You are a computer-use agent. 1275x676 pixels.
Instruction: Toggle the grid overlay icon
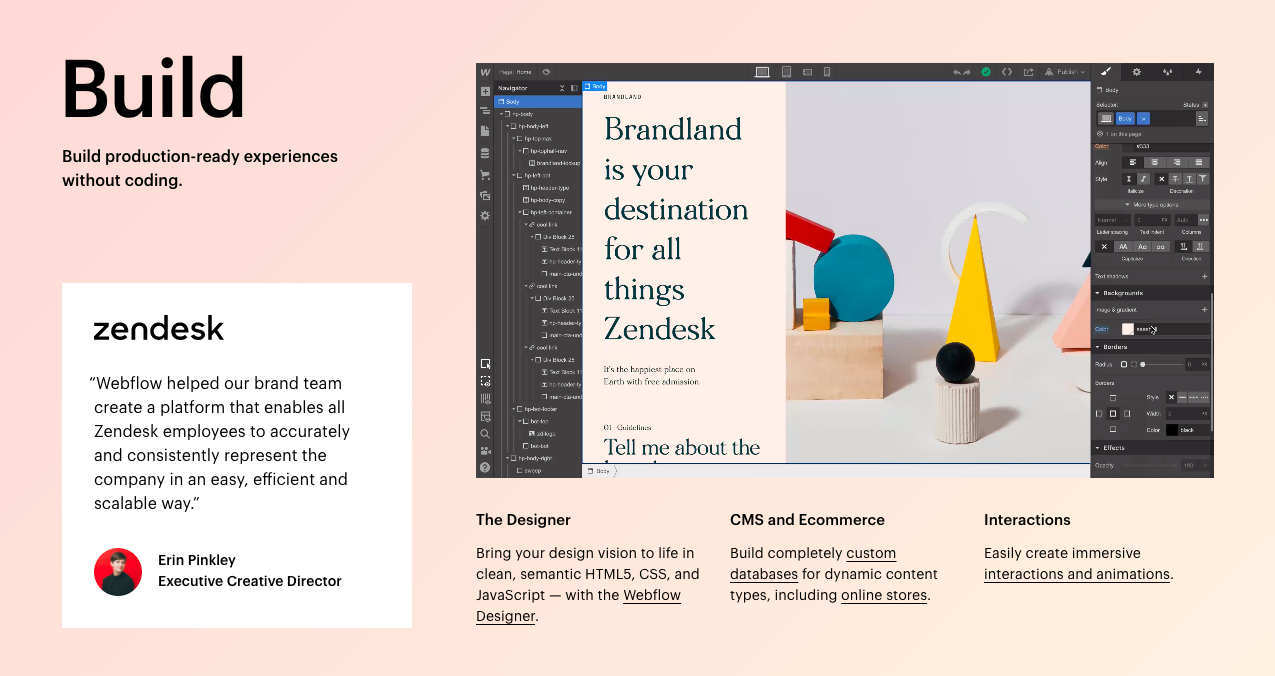tap(485, 399)
